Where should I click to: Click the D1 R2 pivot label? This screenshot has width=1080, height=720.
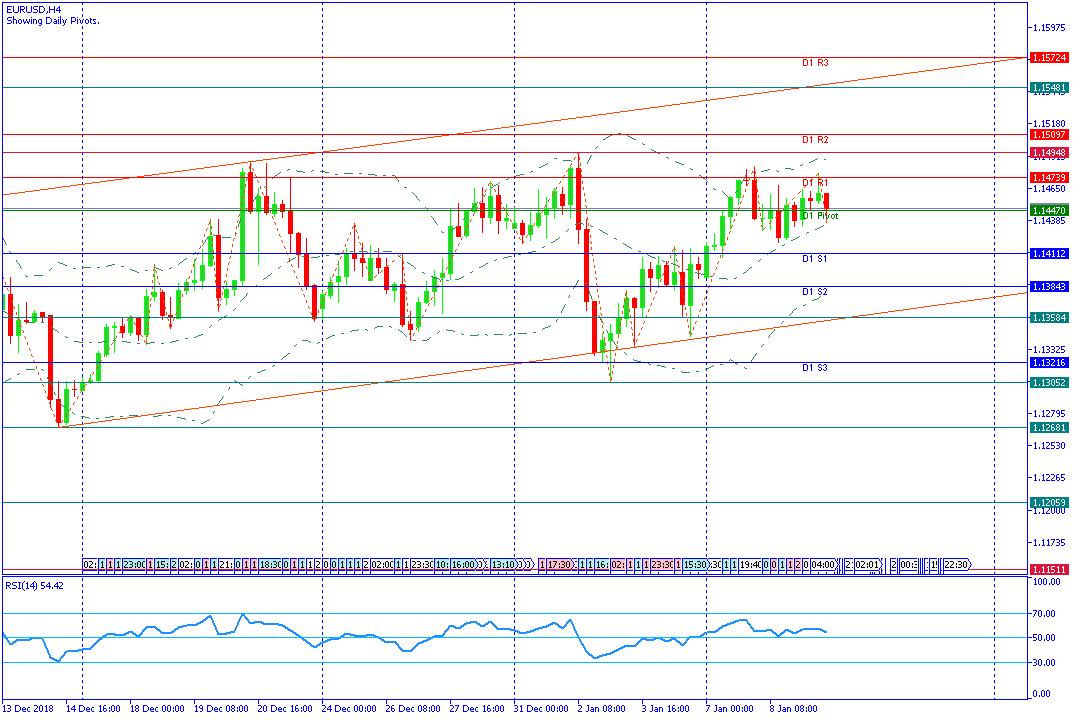click(815, 140)
